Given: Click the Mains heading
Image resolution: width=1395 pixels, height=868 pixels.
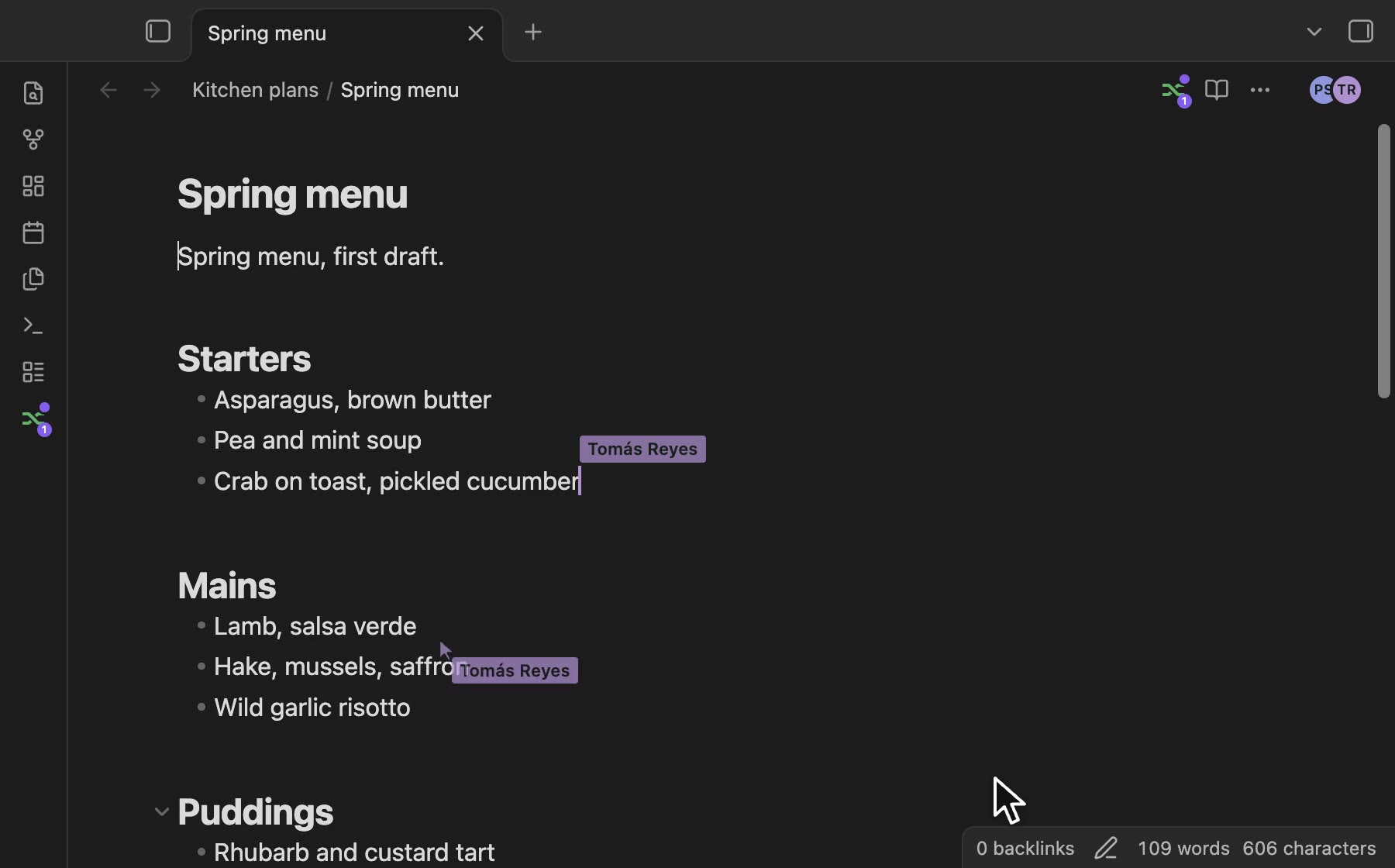Looking at the screenshot, I should 226,586.
